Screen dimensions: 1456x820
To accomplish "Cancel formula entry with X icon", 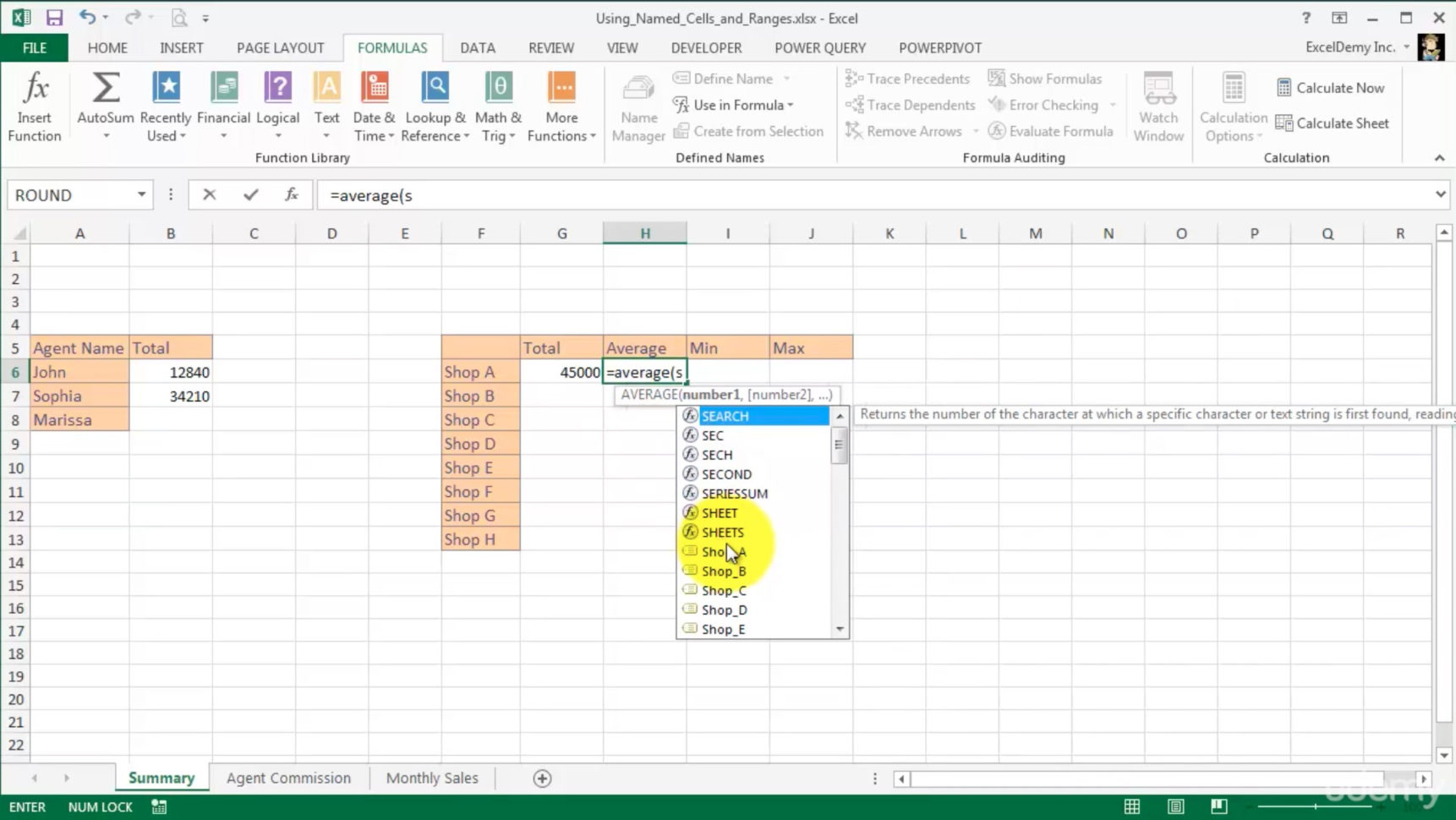I will point(210,195).
